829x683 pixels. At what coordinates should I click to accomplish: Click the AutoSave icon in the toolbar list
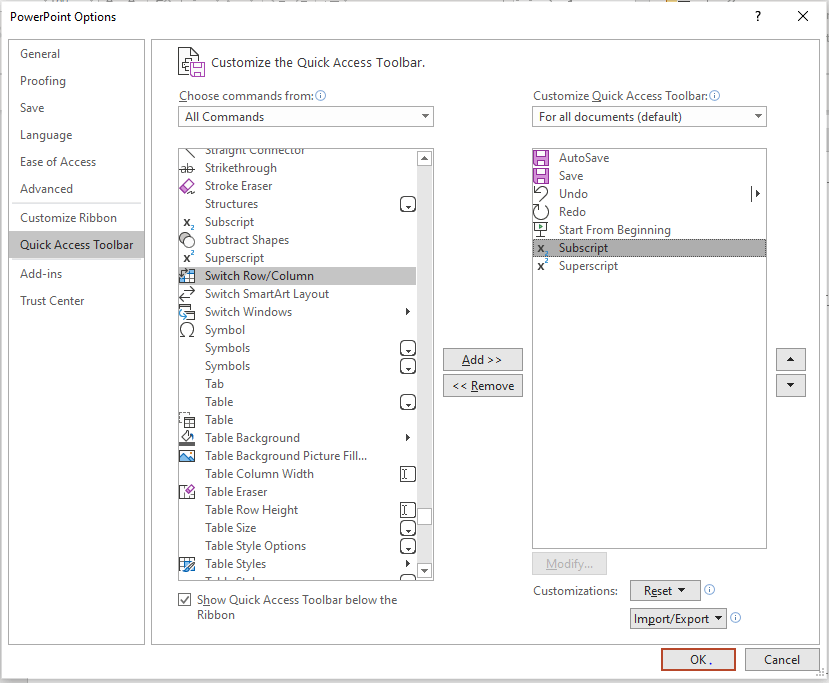click(541, 157)
